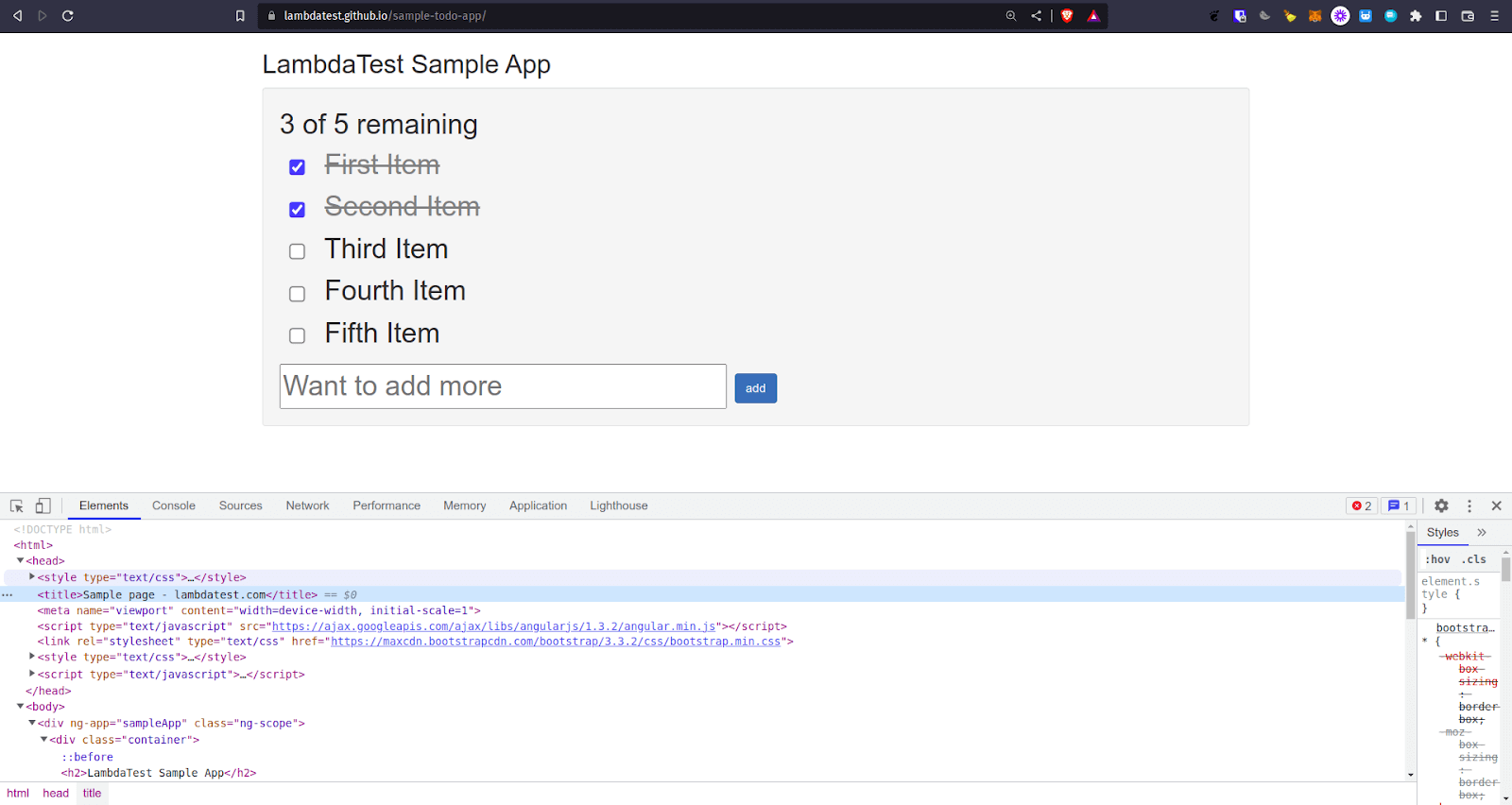Screen dimensions: 1512x805
Task: Click the Elements panel vertical scrollbar
Action: (x=1410, y=652)
